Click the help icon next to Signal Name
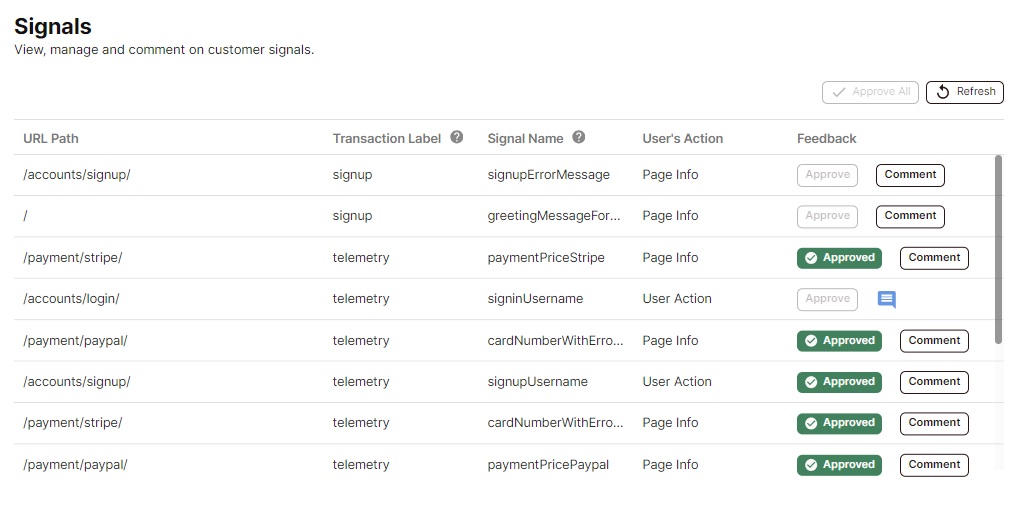 [579, 138]
